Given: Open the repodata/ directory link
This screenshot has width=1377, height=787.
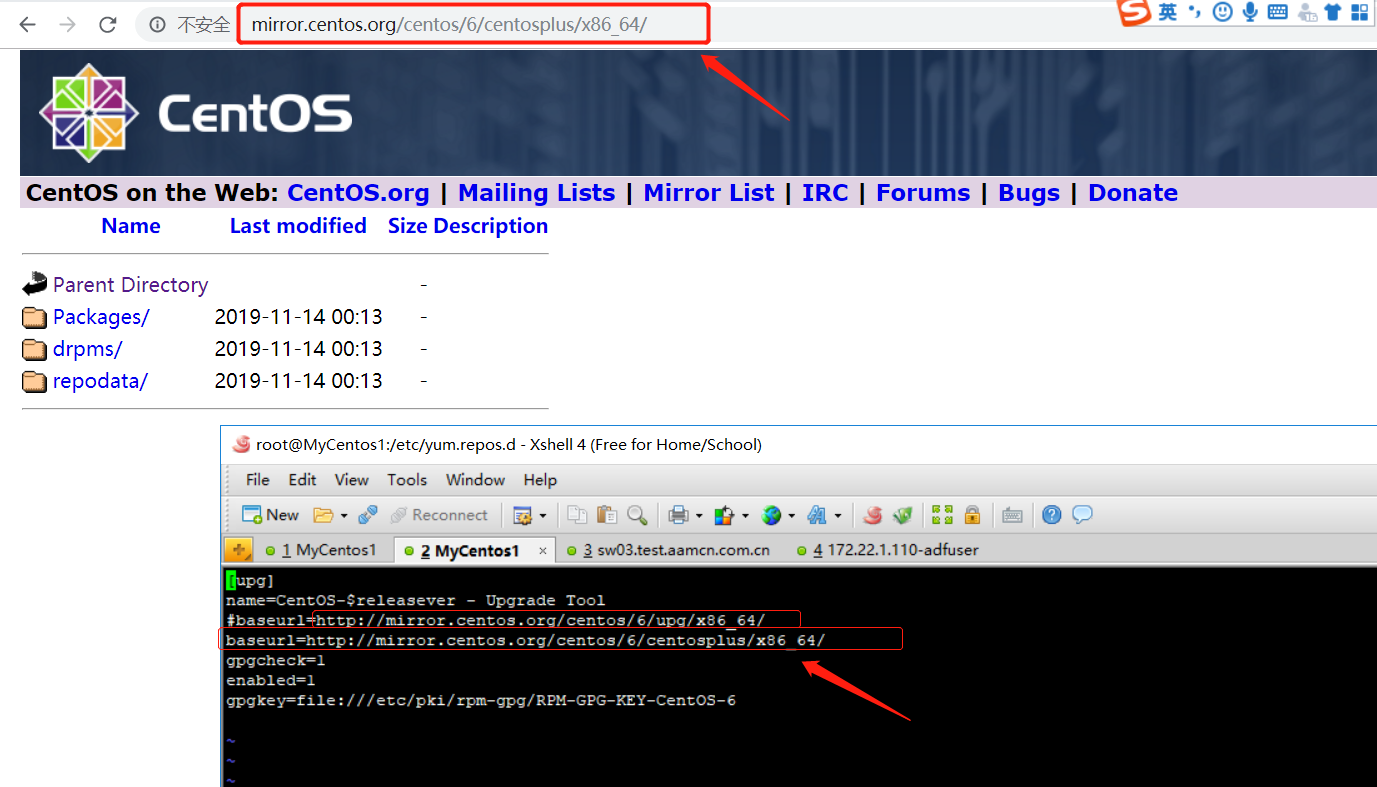Looking at the screenshot, I should [100, 381].
